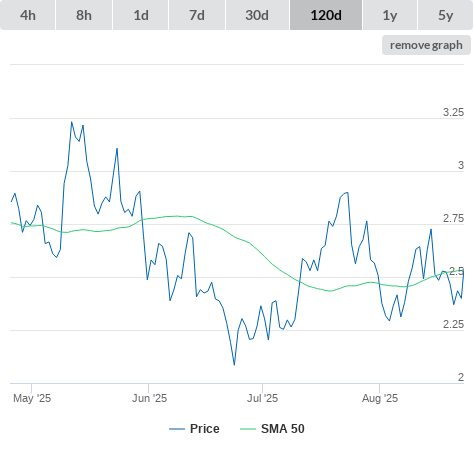Screen dimensions: 474x455
Task: Click the blue Price legend line swatch
Action: click(x=177, y=429)
